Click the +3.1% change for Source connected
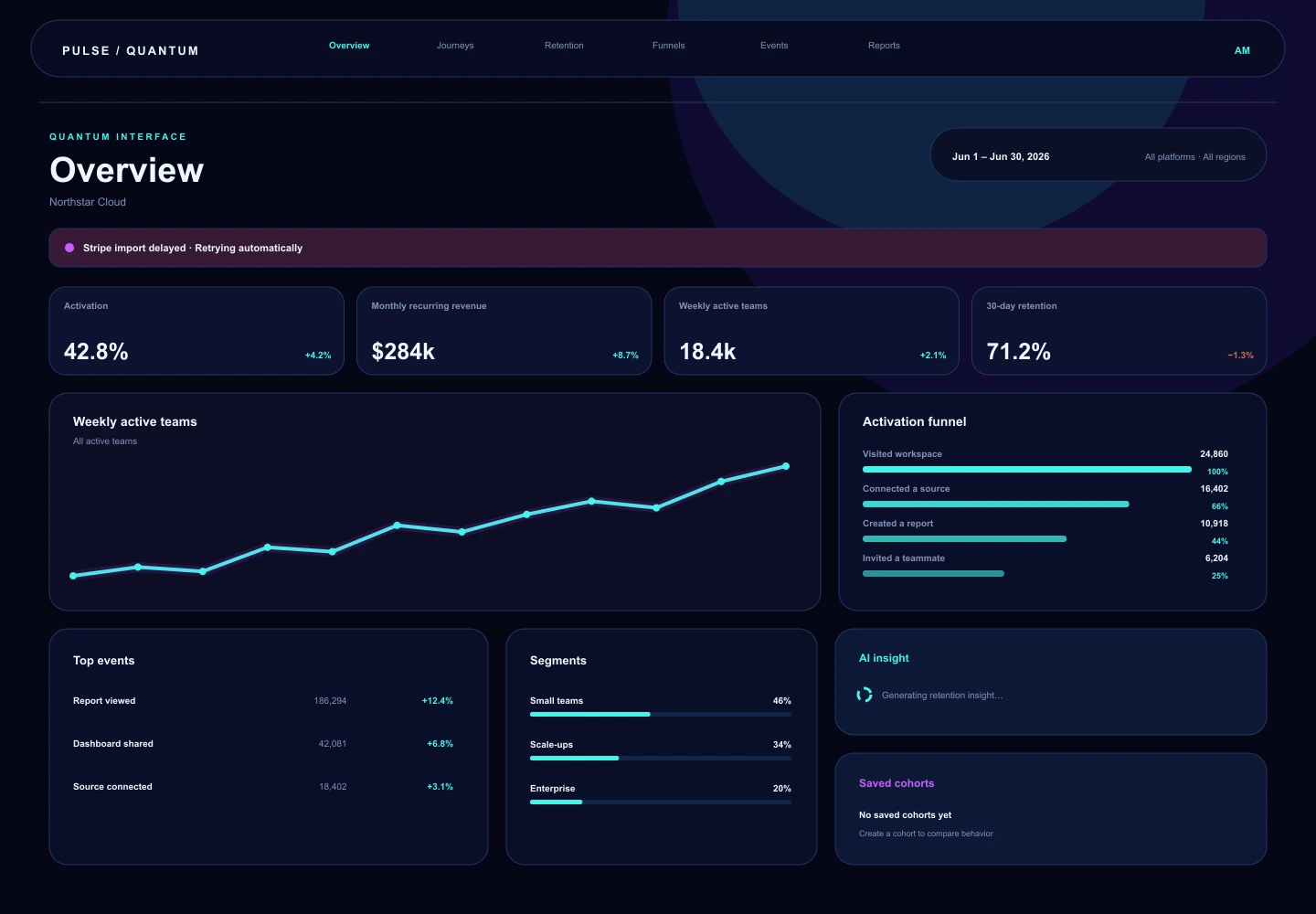Viewport: 1316px width, 914px height. 440,787
